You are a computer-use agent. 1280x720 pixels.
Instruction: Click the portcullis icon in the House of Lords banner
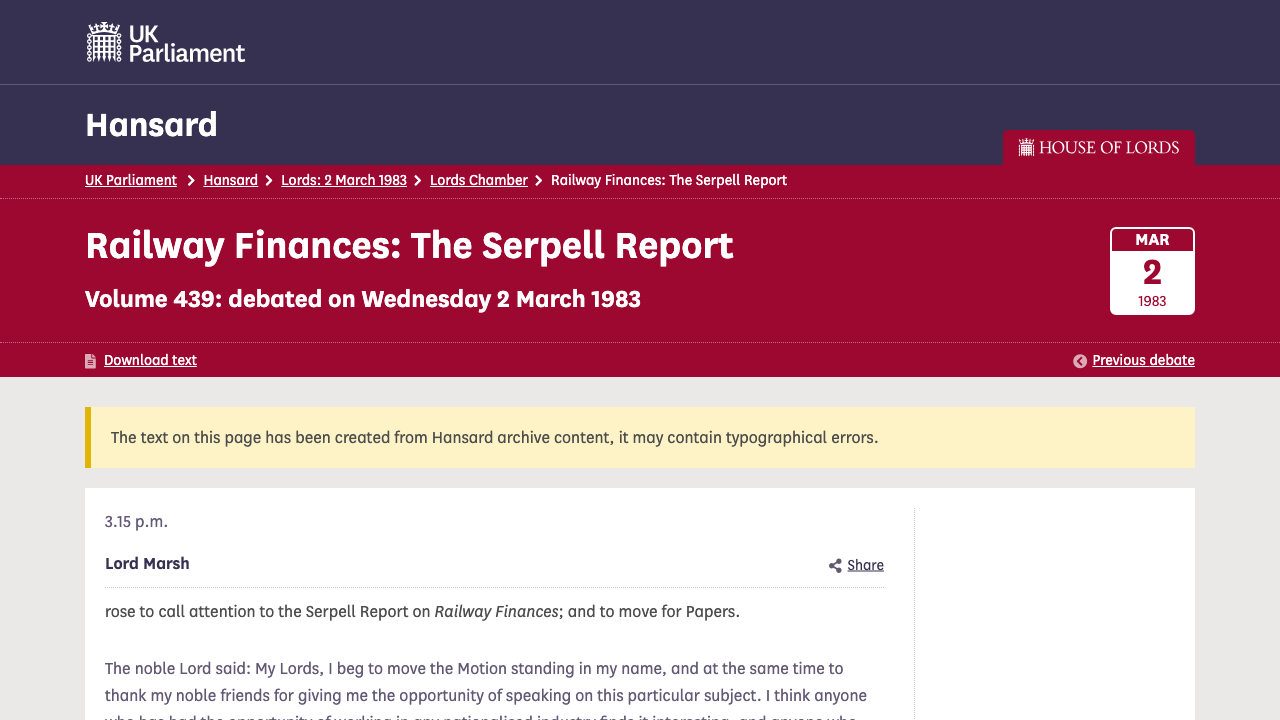[x=1025, y=147]
